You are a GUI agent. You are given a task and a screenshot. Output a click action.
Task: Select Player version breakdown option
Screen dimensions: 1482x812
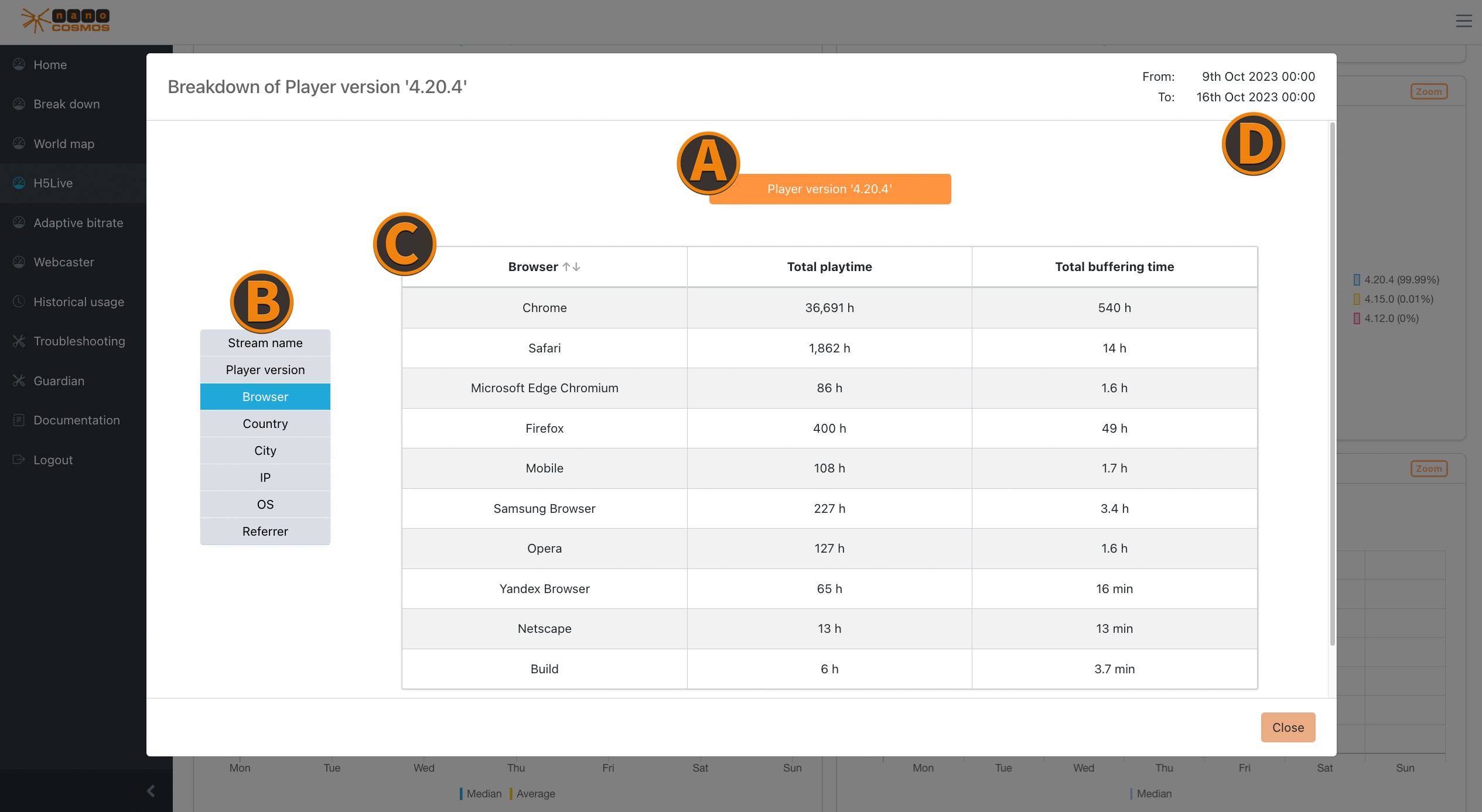pos(265,370)
